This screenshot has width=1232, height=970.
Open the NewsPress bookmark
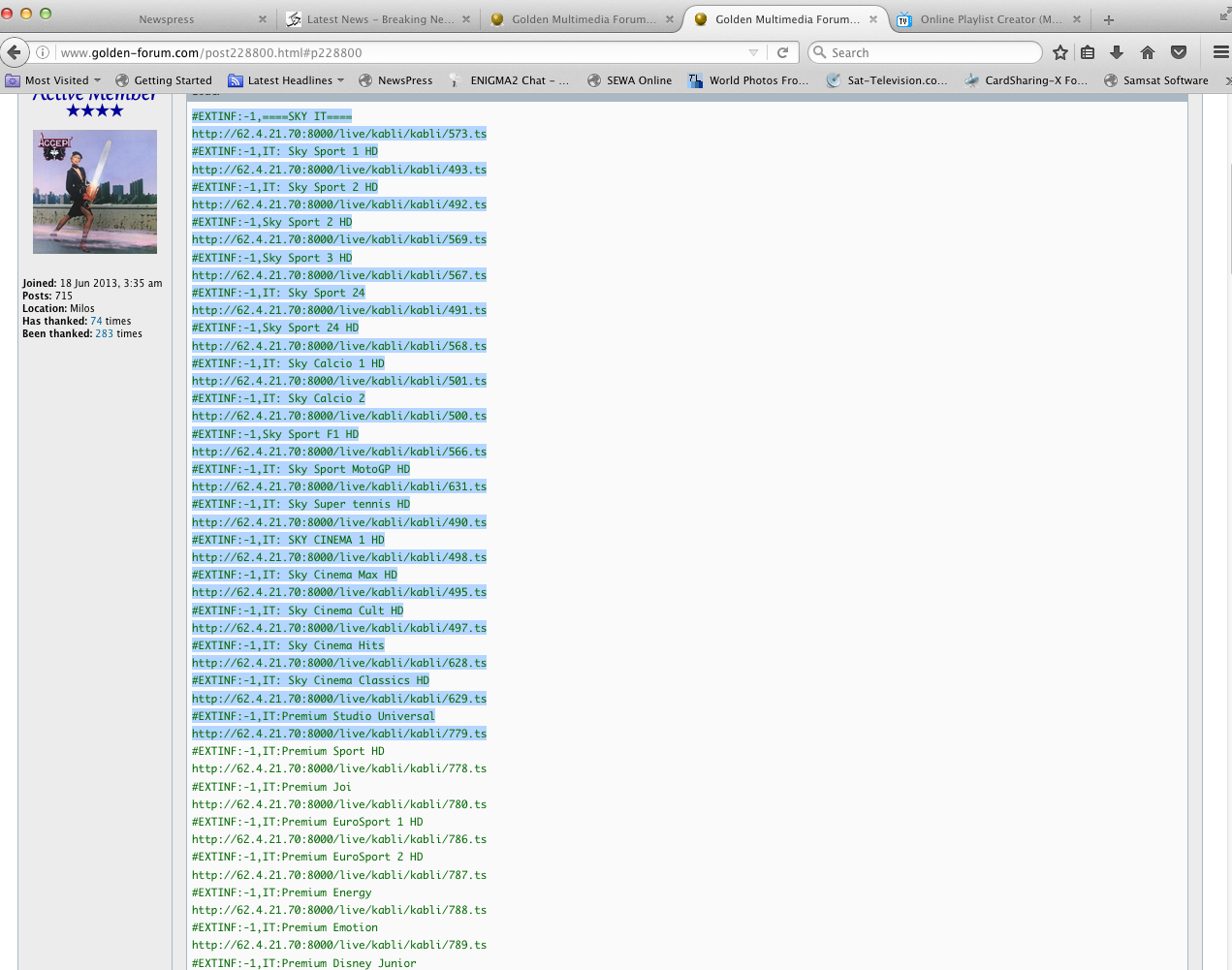point(395,80)
